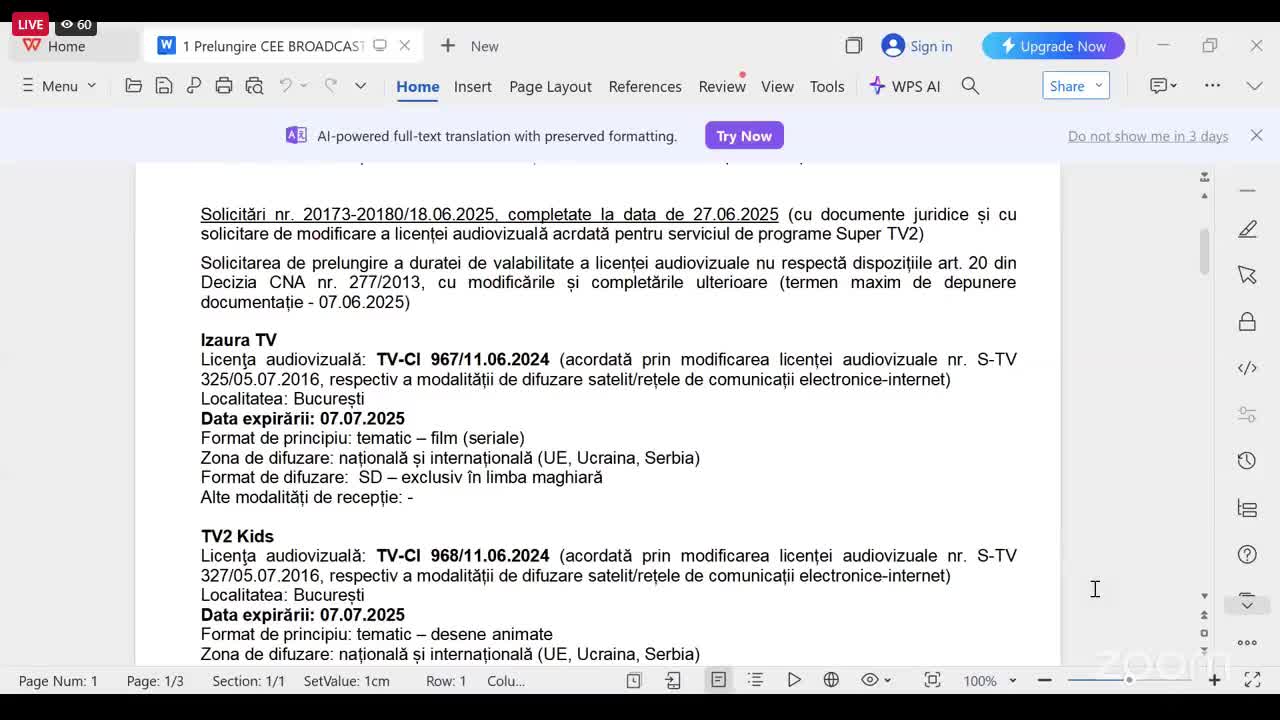
Task: Open undo history dropdown arrow
Action: 304,86
